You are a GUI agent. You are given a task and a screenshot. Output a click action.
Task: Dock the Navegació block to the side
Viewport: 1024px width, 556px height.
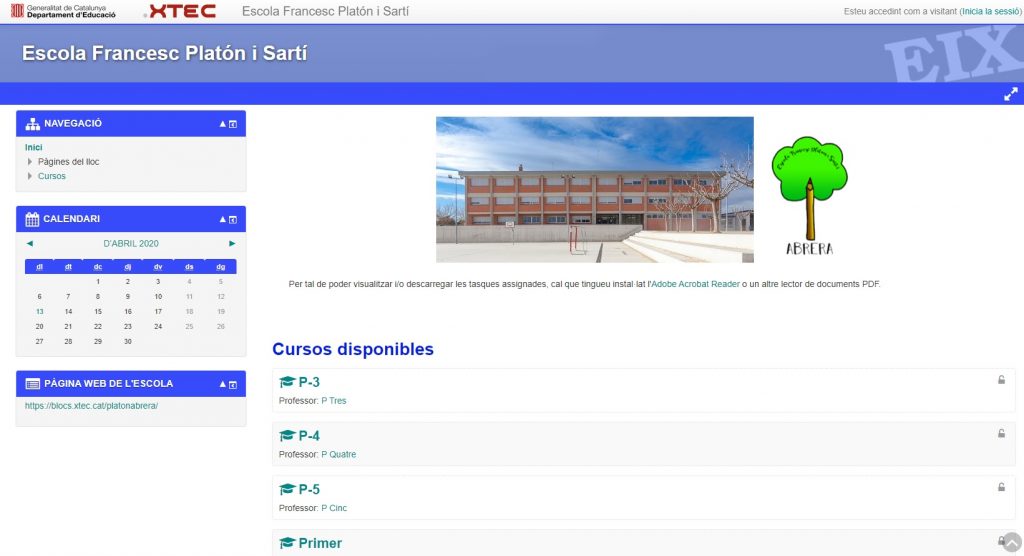234,124
